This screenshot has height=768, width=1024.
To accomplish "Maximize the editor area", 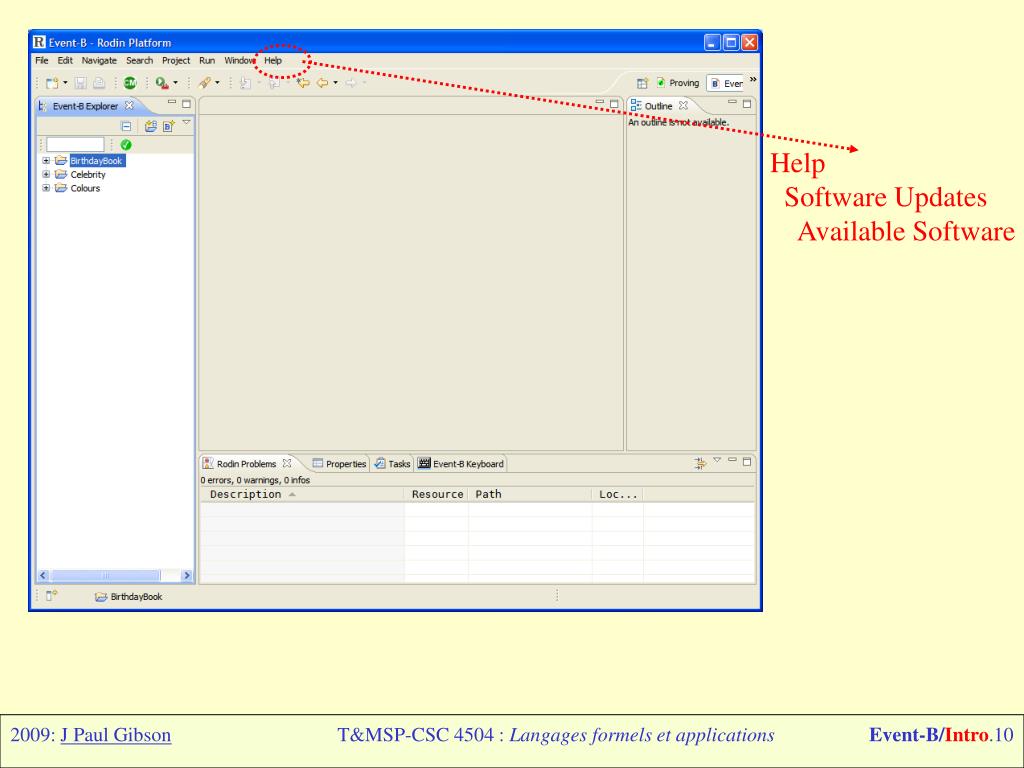I will click(x=614, y=104).
